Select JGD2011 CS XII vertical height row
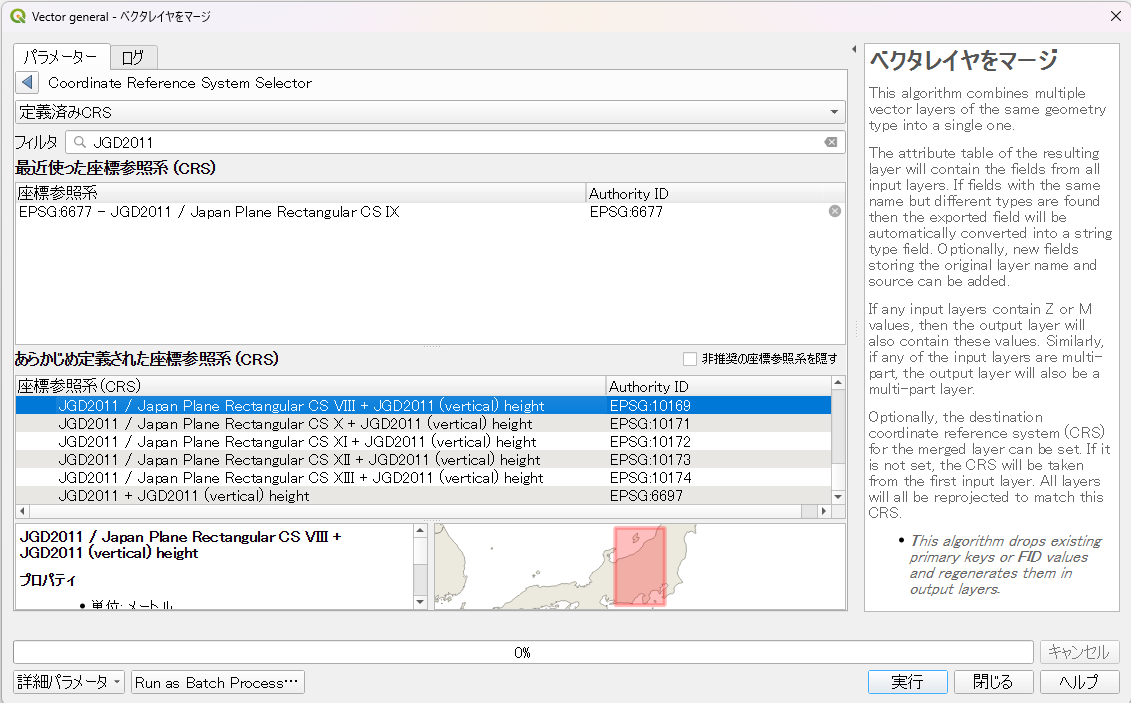1131x703 pixels. 423,459
